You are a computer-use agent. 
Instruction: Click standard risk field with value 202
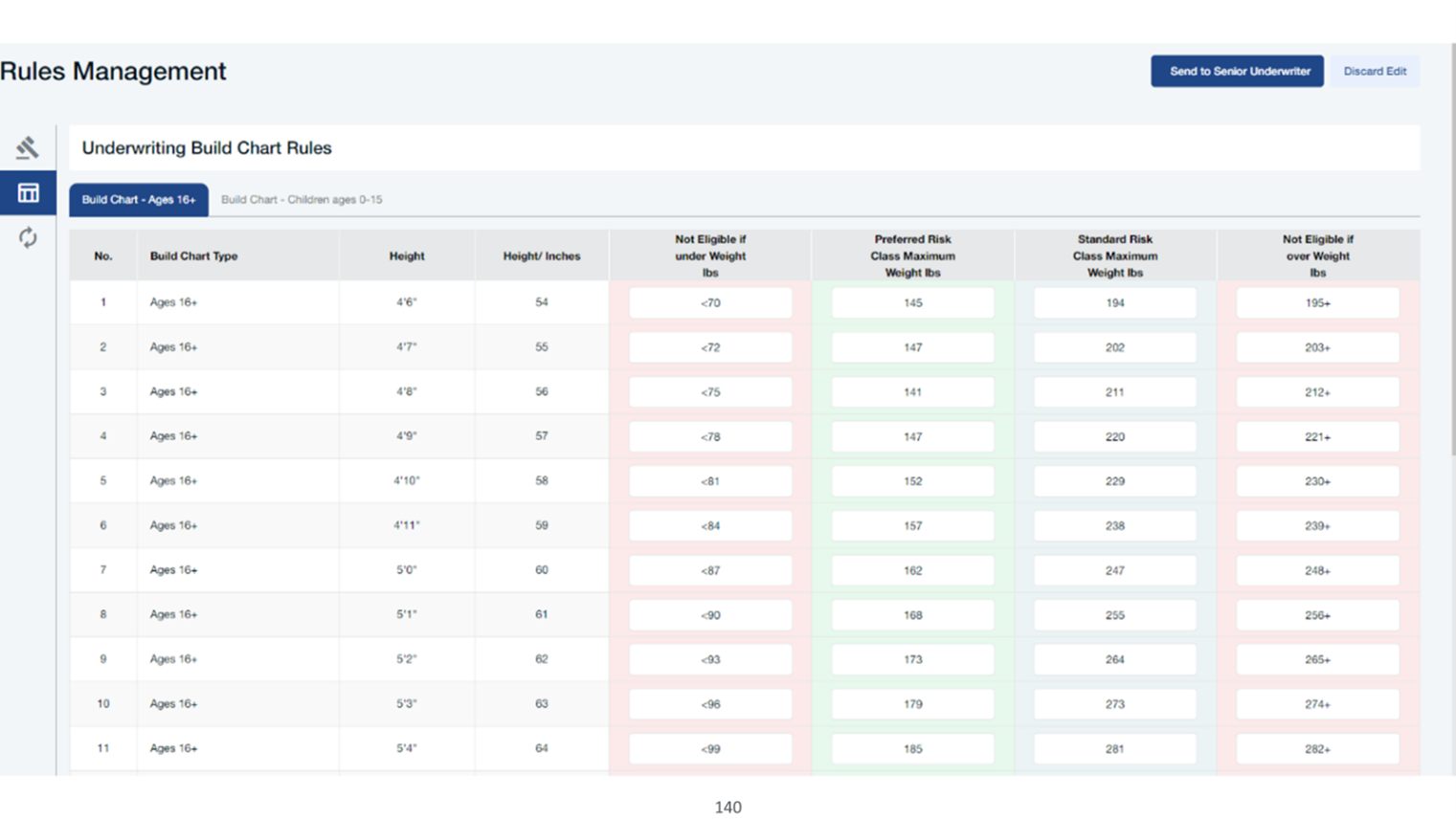click(x=1114, y=348)
